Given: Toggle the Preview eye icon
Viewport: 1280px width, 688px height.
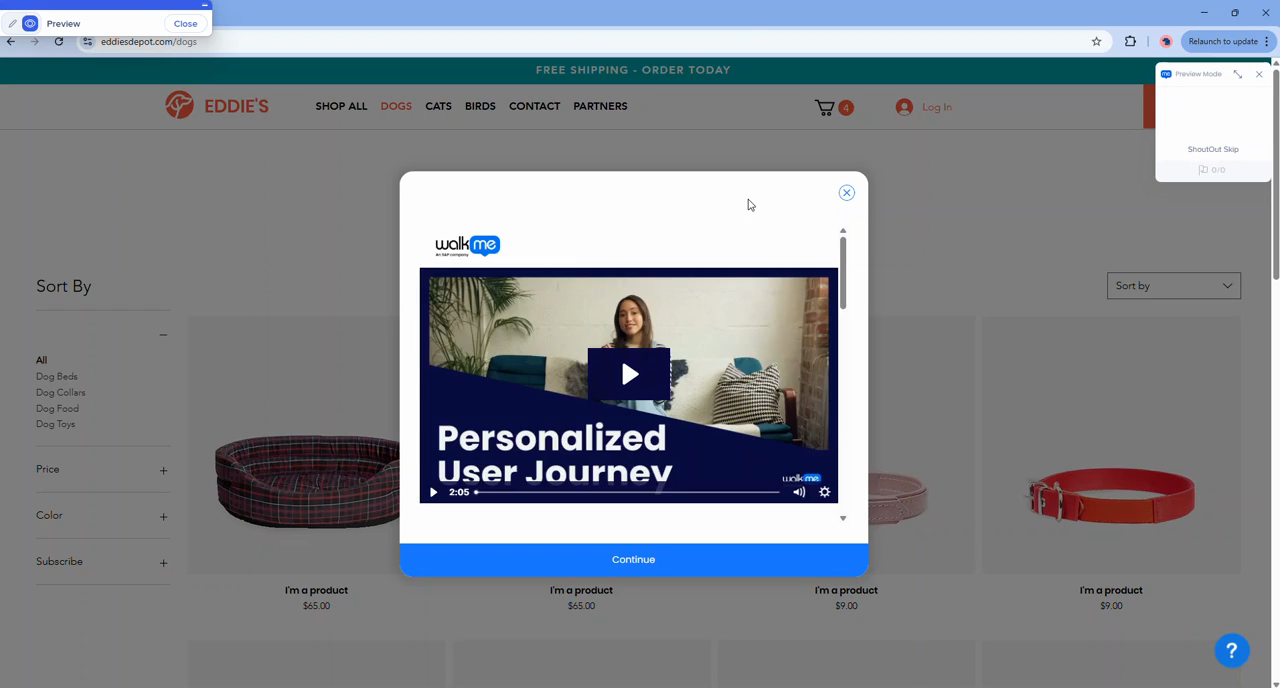Looking at the screenshot, I should click(30, 24).
